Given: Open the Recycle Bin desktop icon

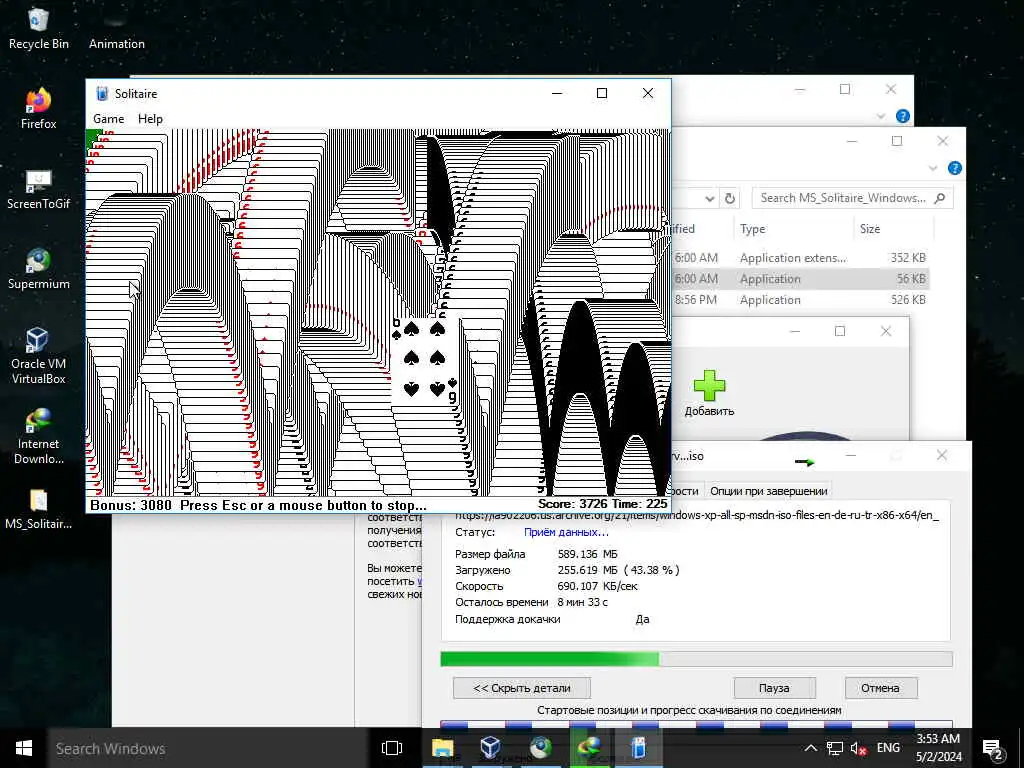Looking at the screenshot, I should click(x=39, y=29).
